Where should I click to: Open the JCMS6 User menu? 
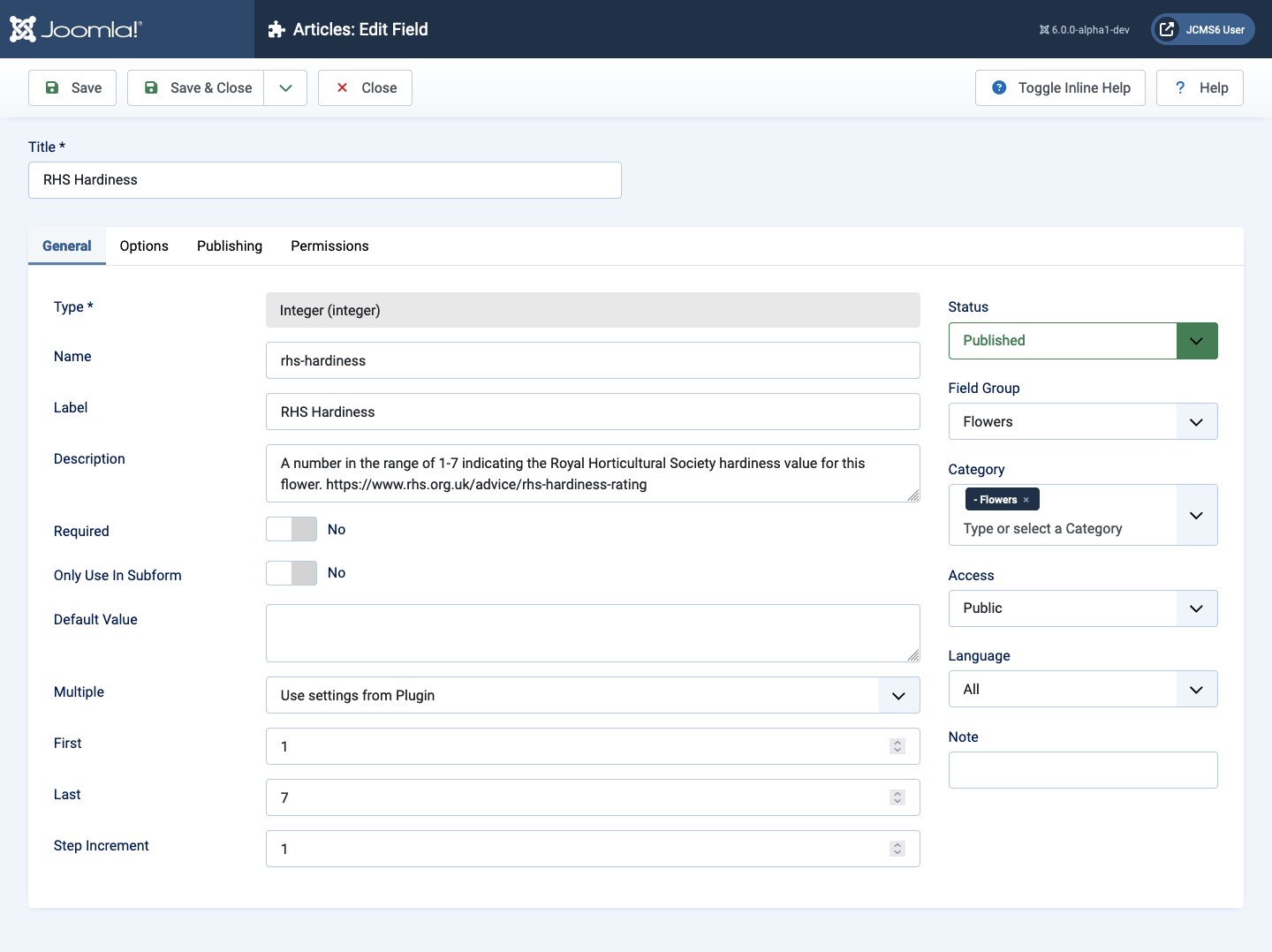point(1202,29)
